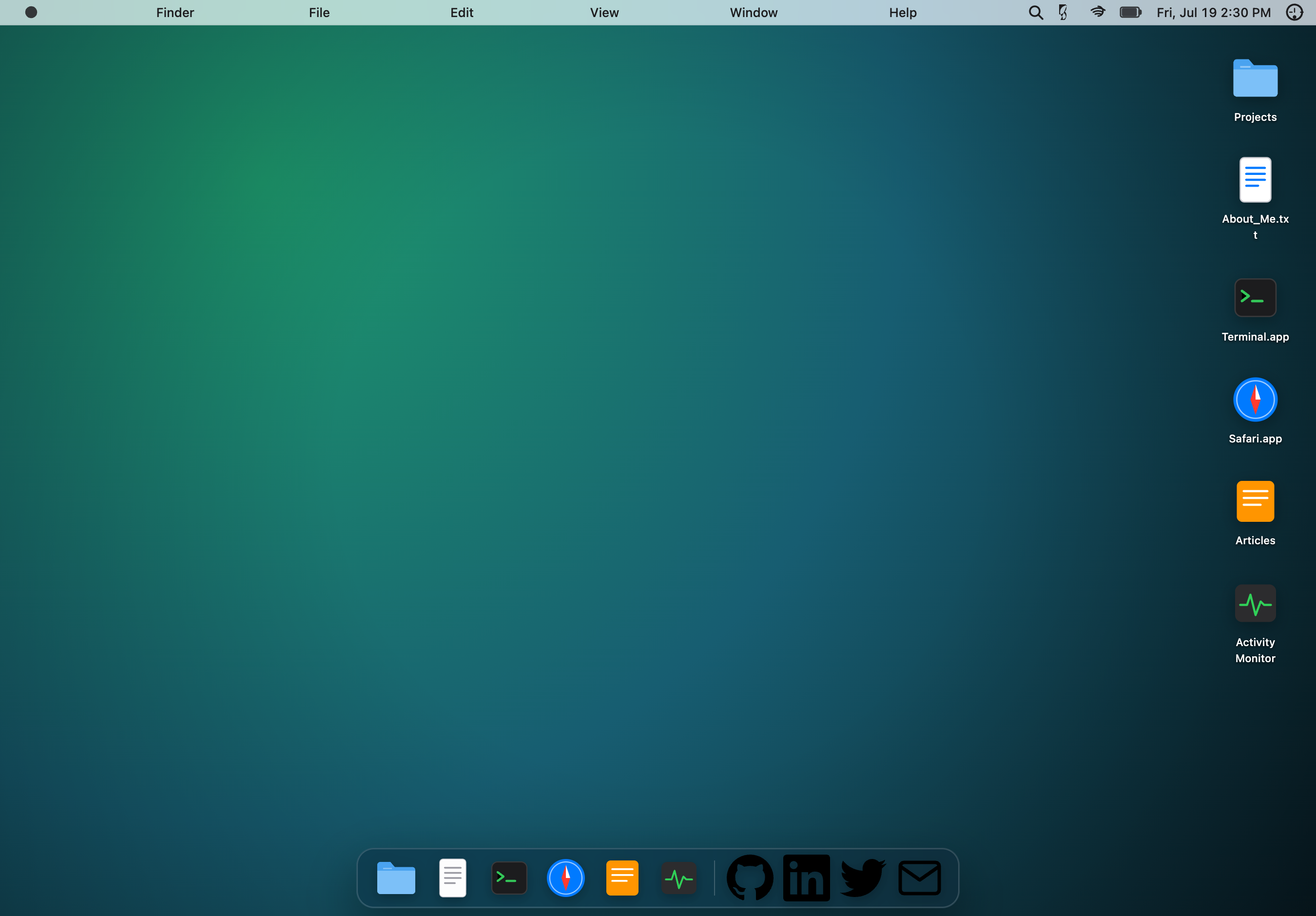This screenshot has height=916, width=1316.
Task: Click the date and time 'Fri, Jul 19 2:30 PM'
Action: tap(1214, 13)
